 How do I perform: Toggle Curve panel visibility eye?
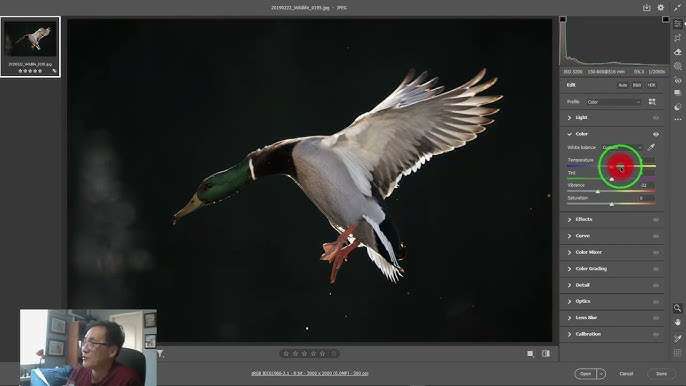pos(655,236)
